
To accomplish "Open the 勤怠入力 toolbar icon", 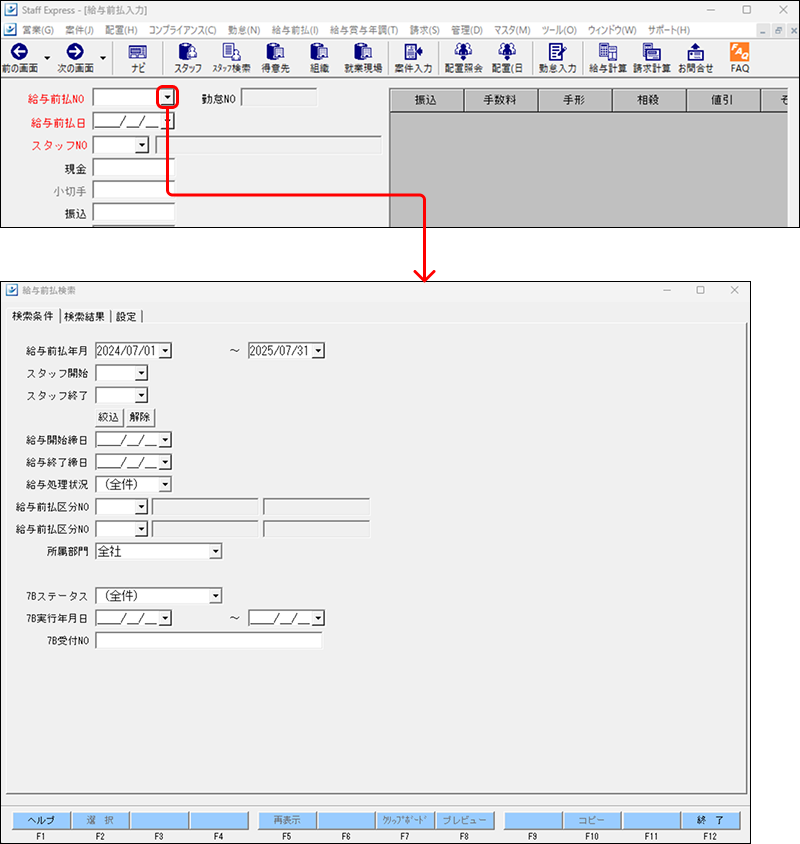I will point(557,57).
